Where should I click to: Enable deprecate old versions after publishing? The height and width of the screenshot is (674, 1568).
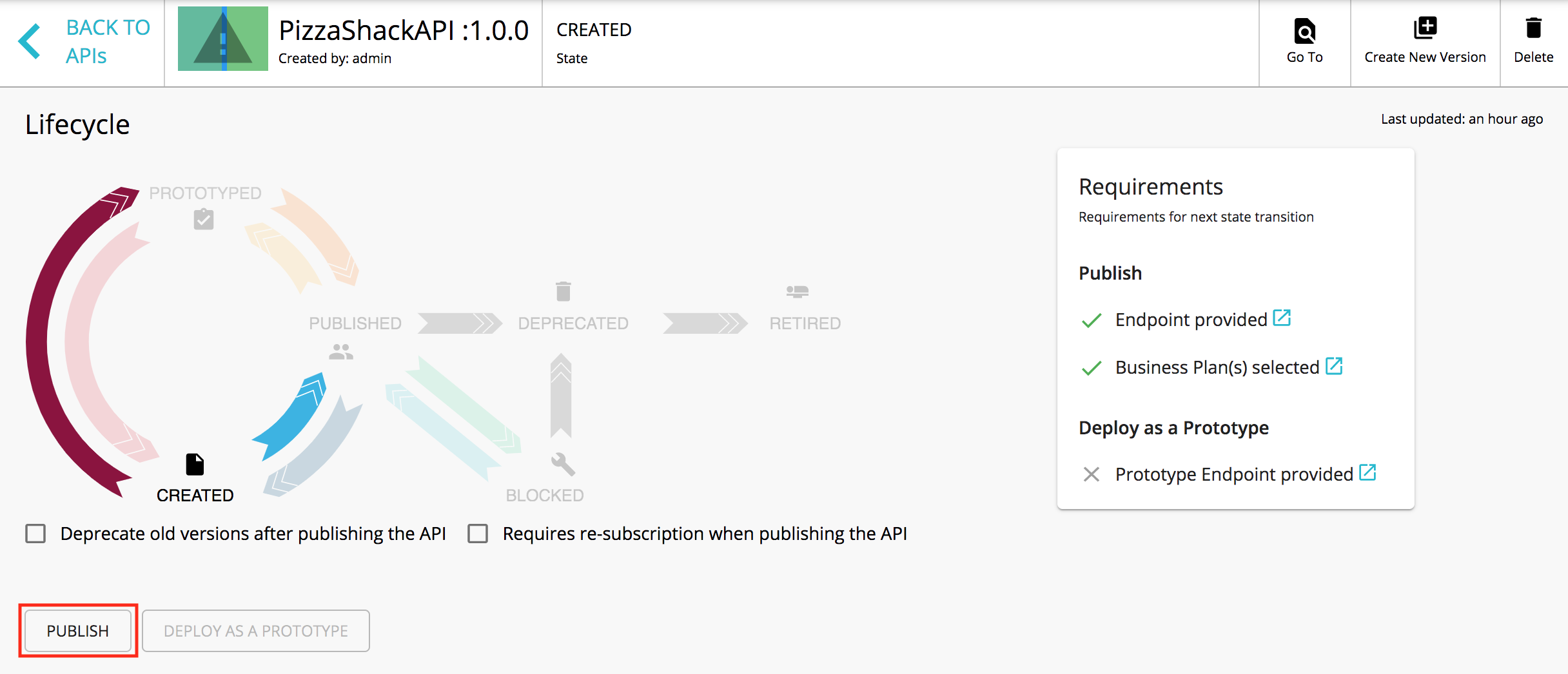35,534
